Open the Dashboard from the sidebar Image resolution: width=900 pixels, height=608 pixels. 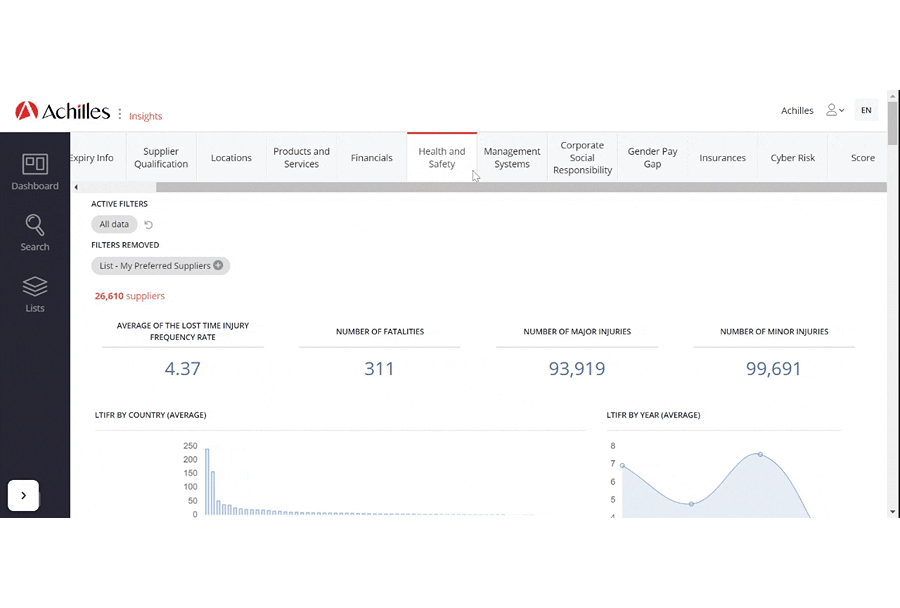(x=35, y=171)
